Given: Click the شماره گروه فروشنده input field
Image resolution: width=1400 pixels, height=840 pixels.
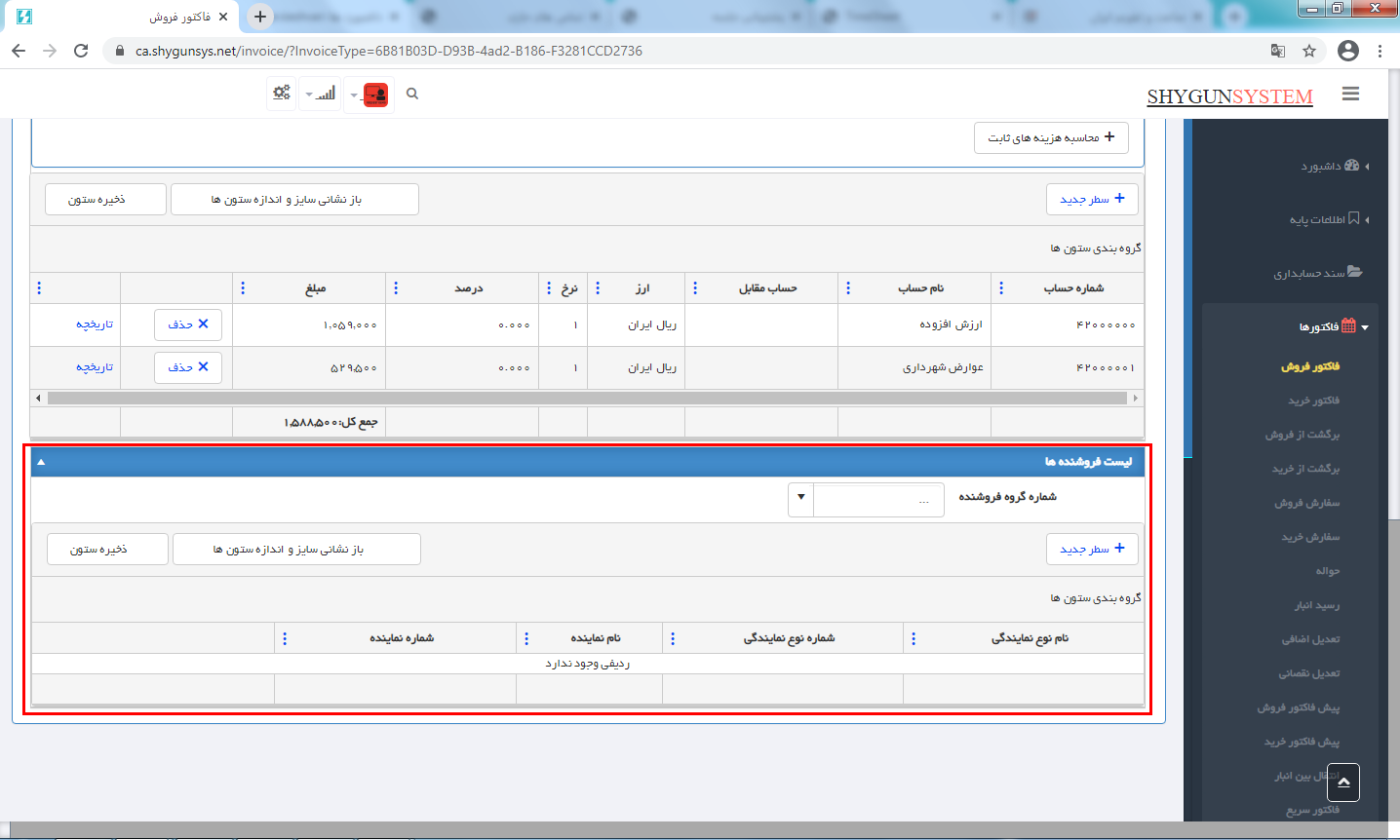Looking at the screenshot, I should point(877,500).
